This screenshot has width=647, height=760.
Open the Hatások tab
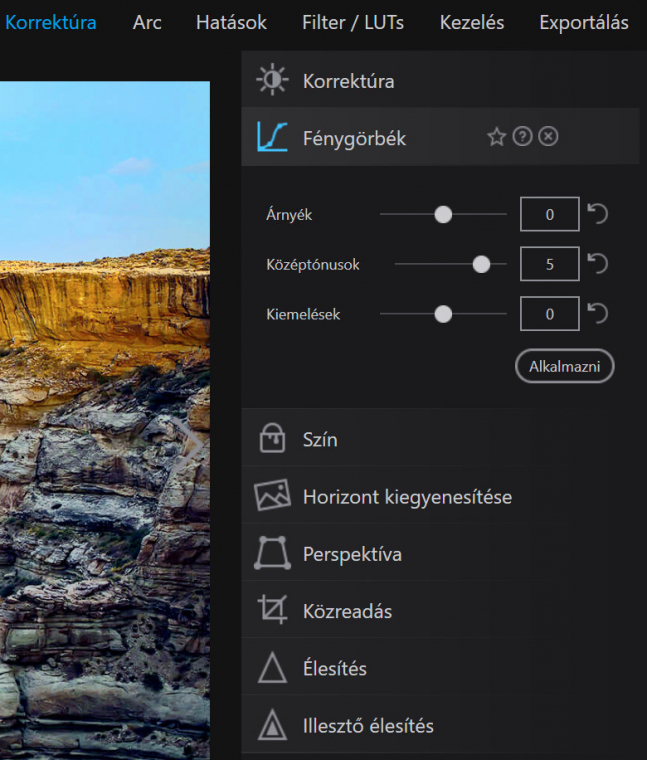coord(231,23)
